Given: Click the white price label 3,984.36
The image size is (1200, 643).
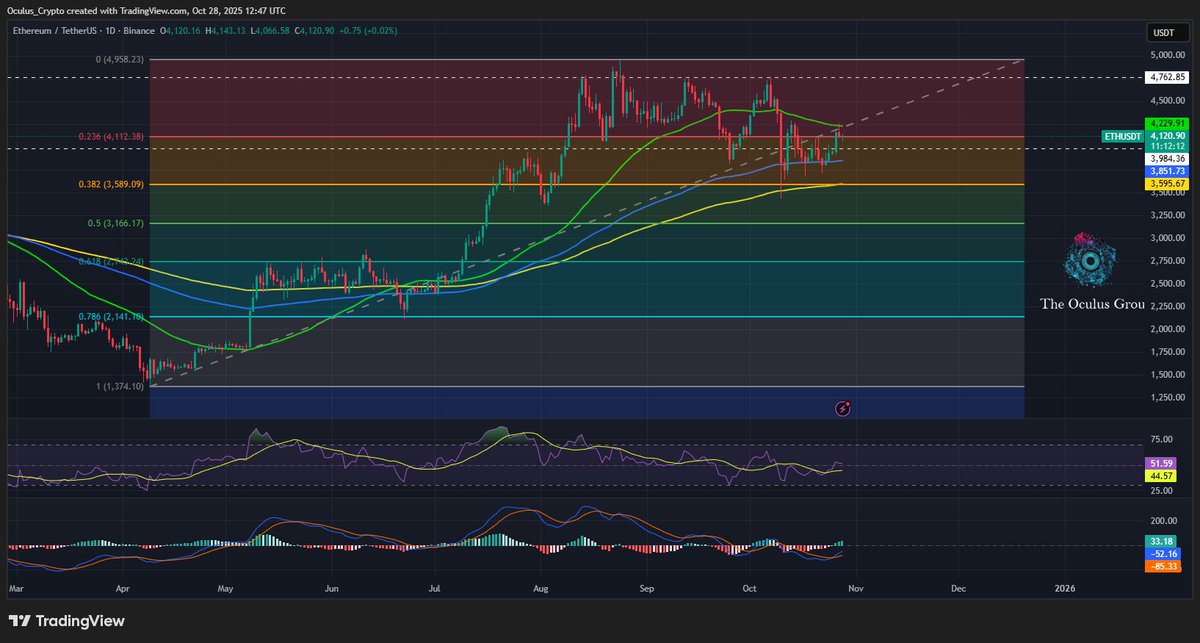Looking at the screenshot, I should (x=1168, y=158).
